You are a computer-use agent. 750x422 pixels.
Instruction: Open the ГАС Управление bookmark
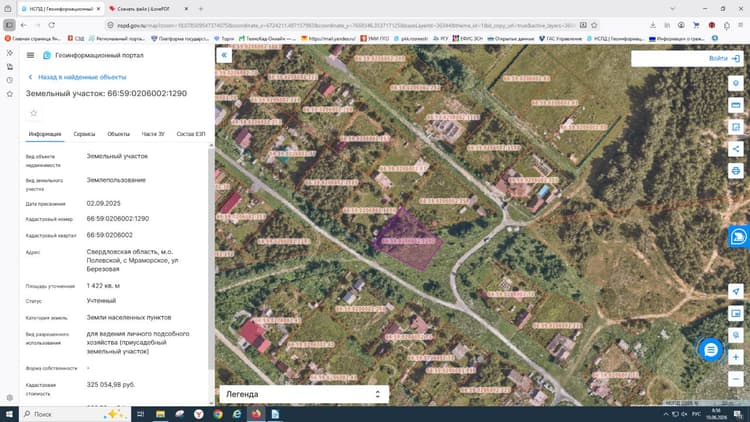click(x=560, y=38)
